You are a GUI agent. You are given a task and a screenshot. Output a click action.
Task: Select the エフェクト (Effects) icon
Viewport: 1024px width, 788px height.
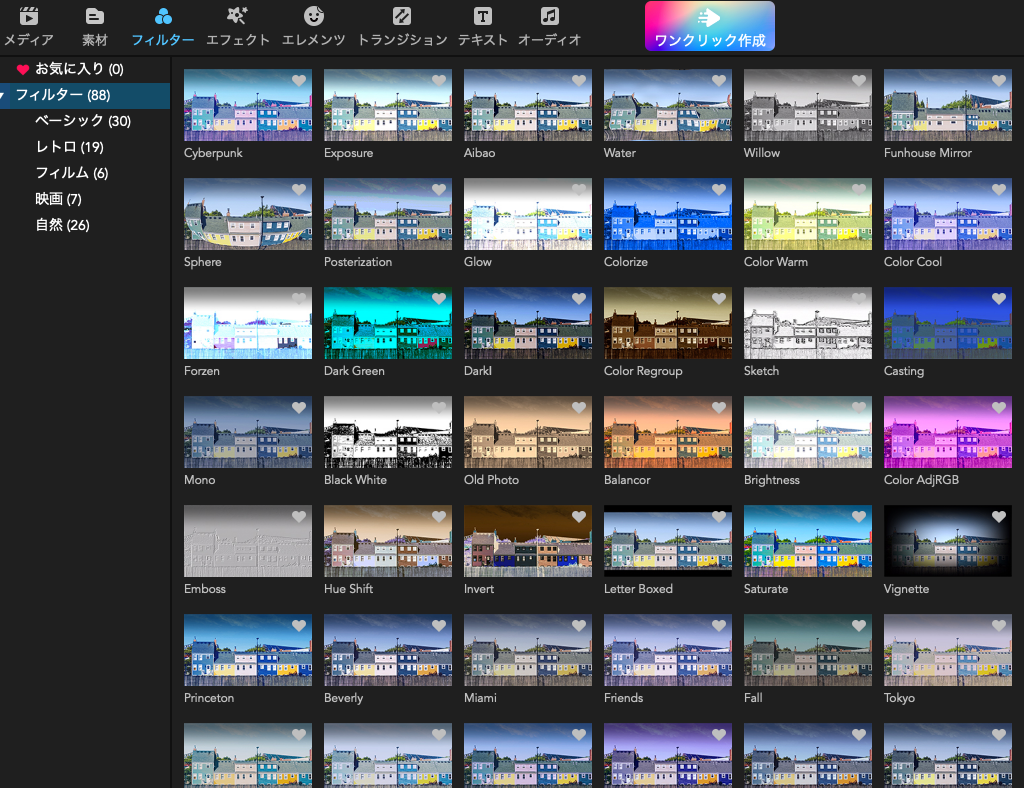point(237,17)
